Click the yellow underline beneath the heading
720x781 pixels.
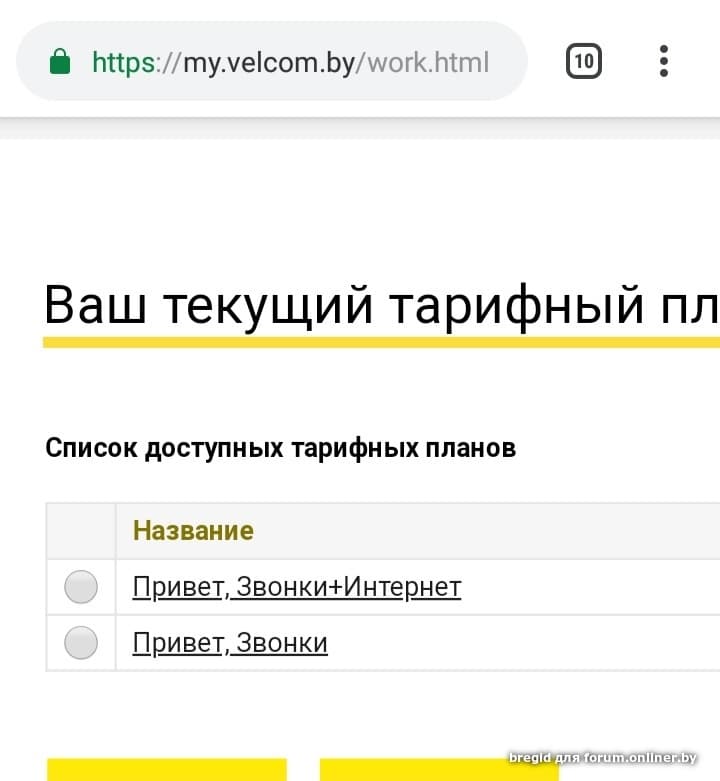[380, 342]
